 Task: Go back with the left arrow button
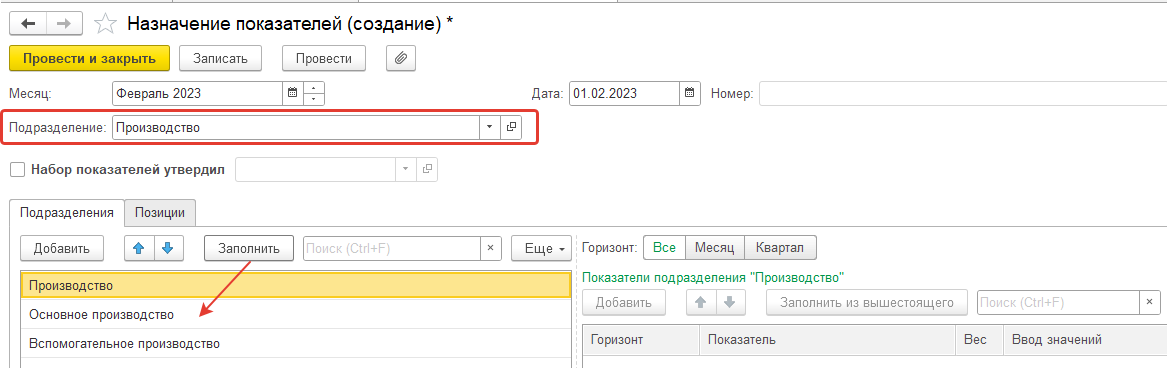pyautogui.click(x=28, y=24)
